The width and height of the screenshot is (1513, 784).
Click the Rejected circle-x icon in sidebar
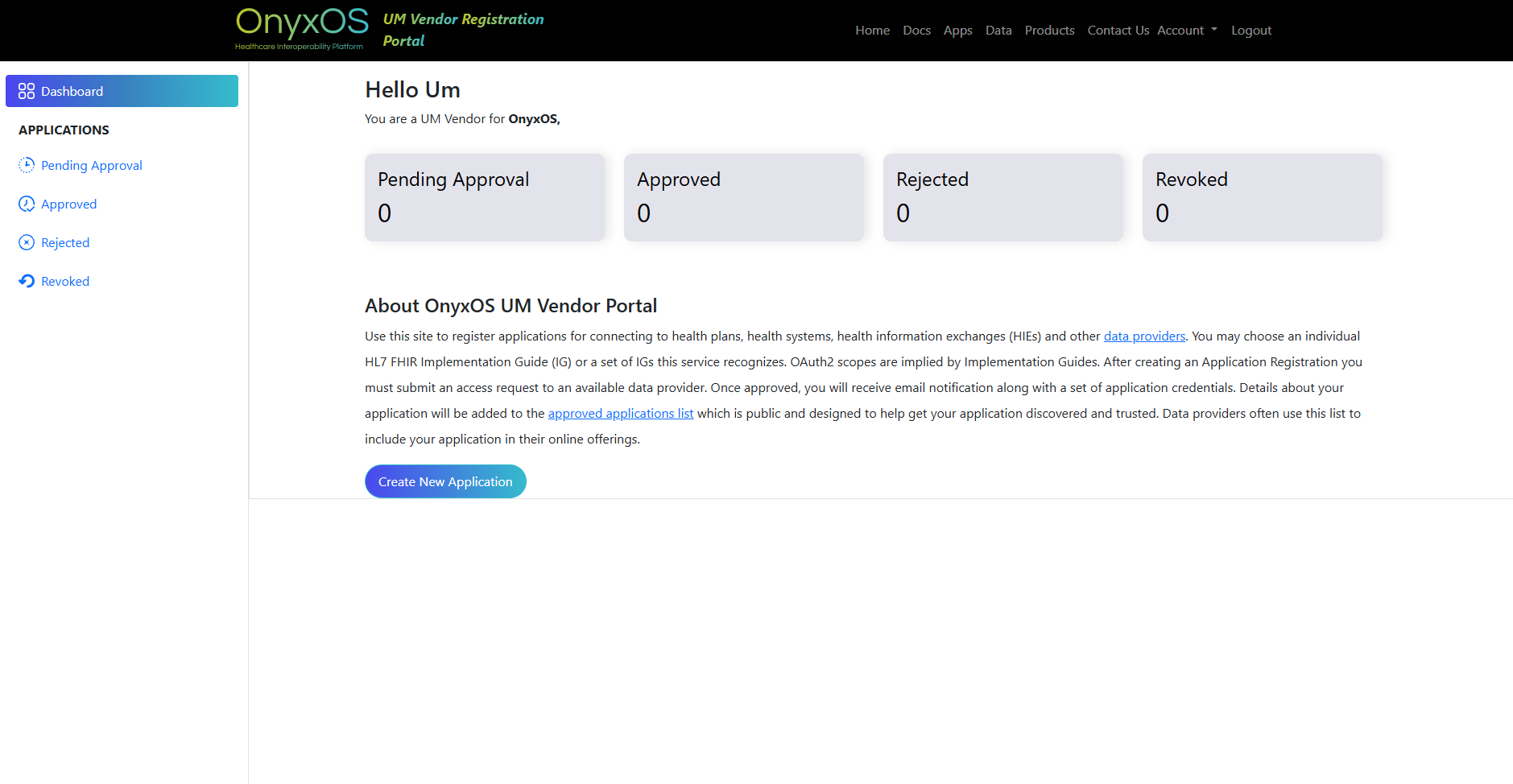(x=27, y=242)
